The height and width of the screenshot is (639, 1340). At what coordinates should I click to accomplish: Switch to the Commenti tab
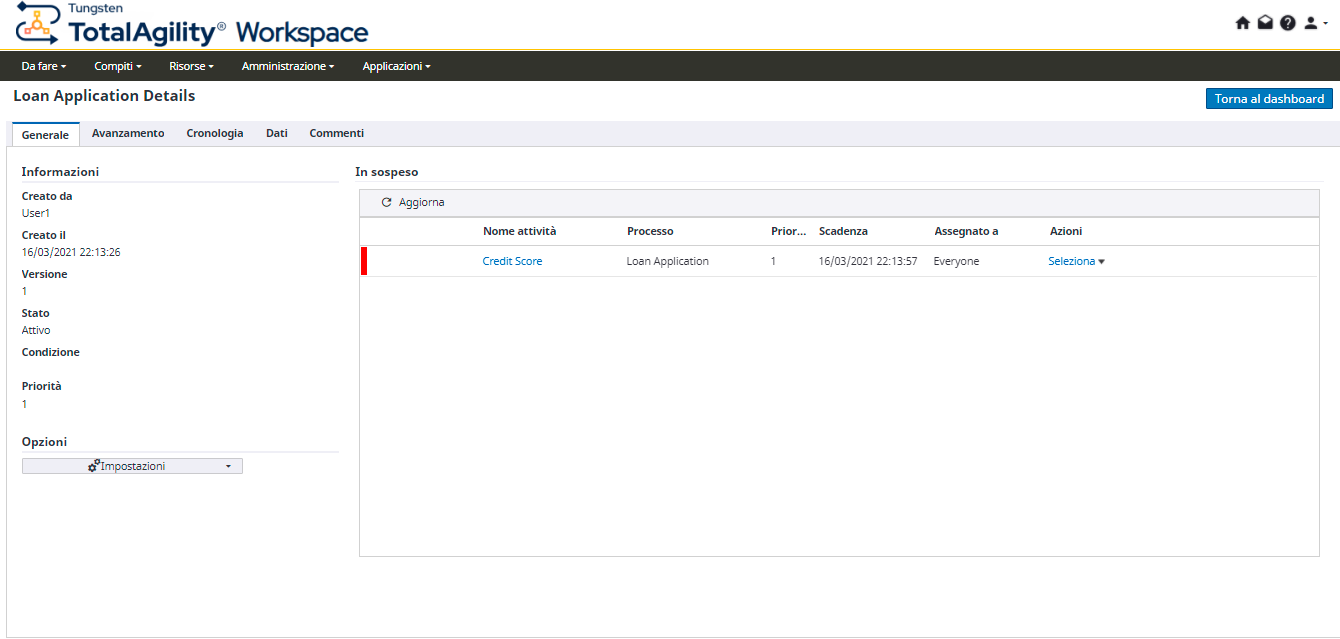tap(336, 133)
